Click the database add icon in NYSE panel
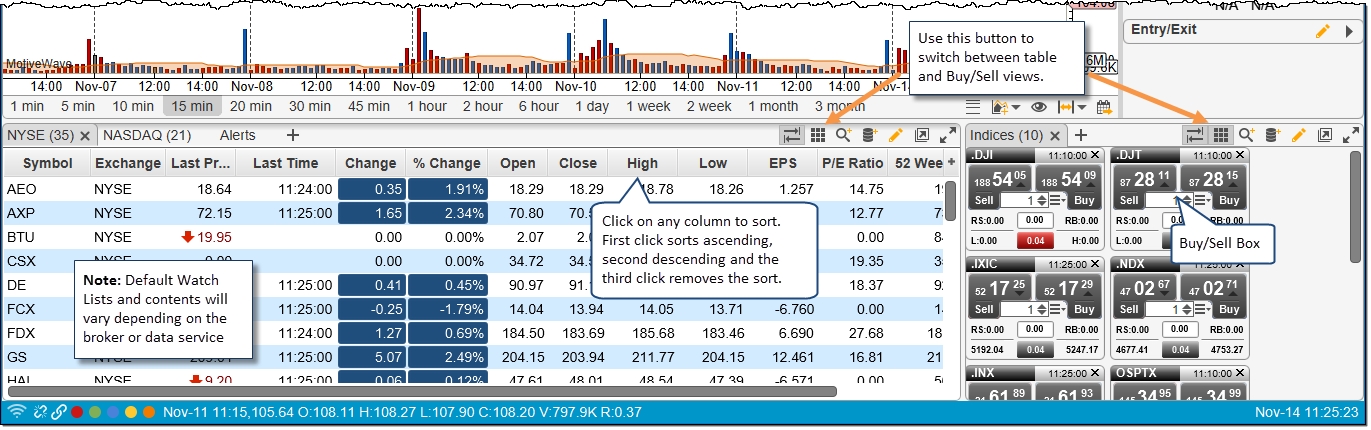 (x=869, y=135)
